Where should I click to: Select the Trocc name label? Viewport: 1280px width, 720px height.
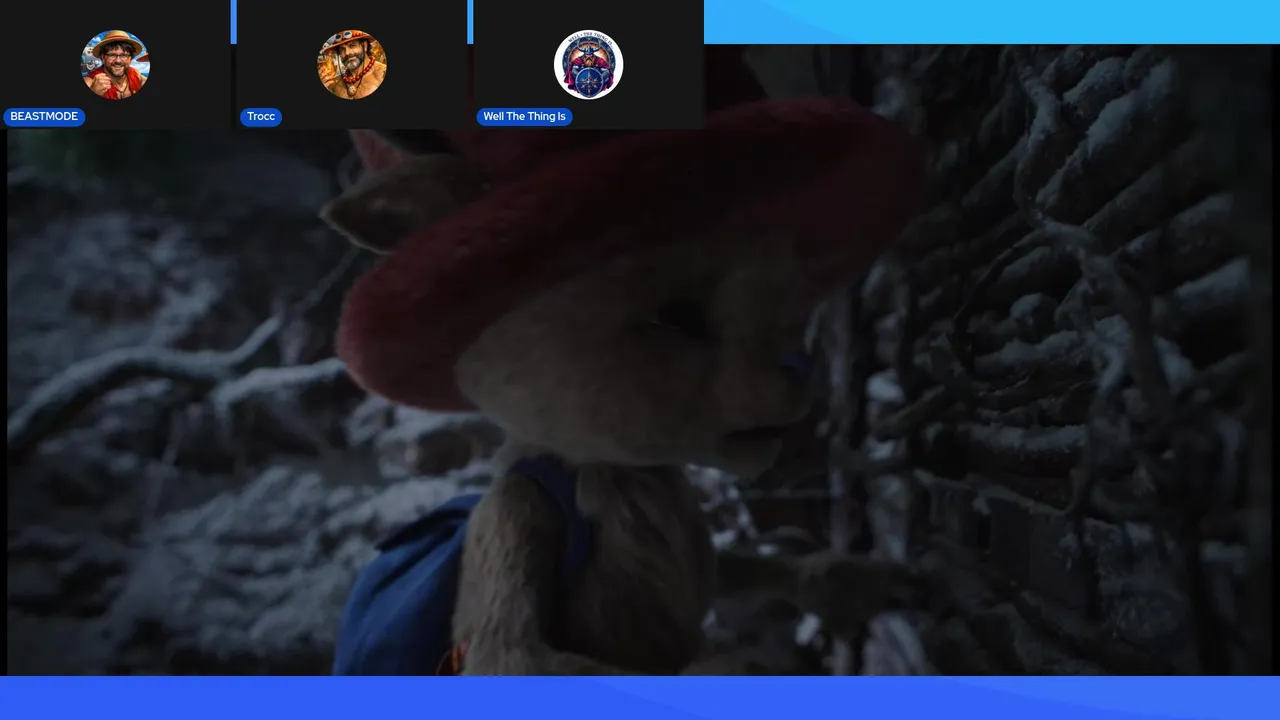(261, 117)
